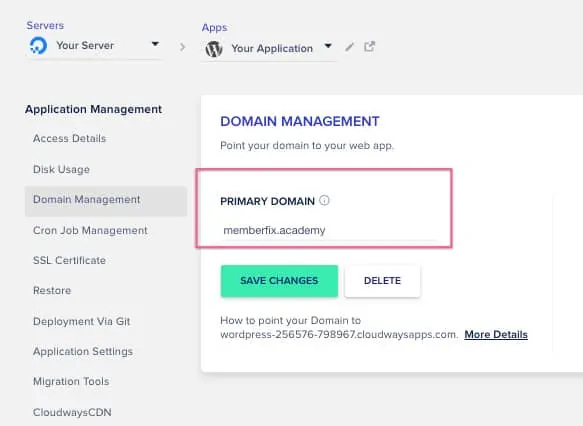This screenshot has height=426, width=583.
Task: Click the info icon beside Primary Domain
Action: pos(324,200)
